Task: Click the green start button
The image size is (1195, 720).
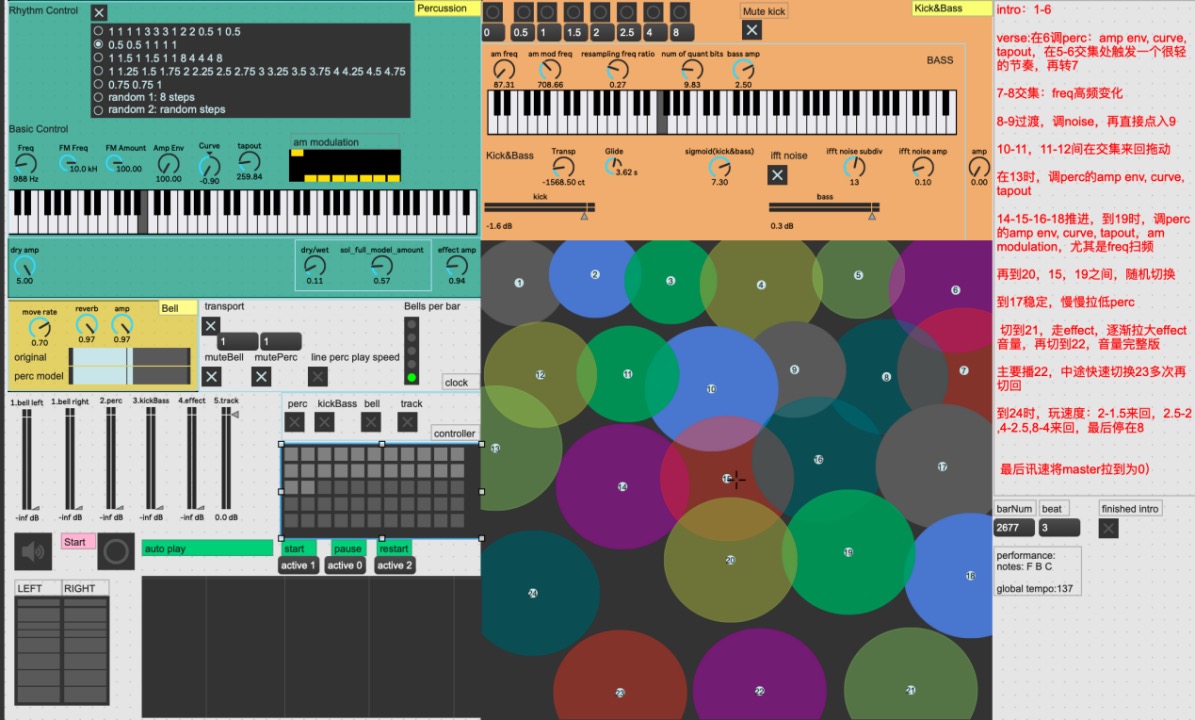Action: pyautogui.click(x=297, y=549)
